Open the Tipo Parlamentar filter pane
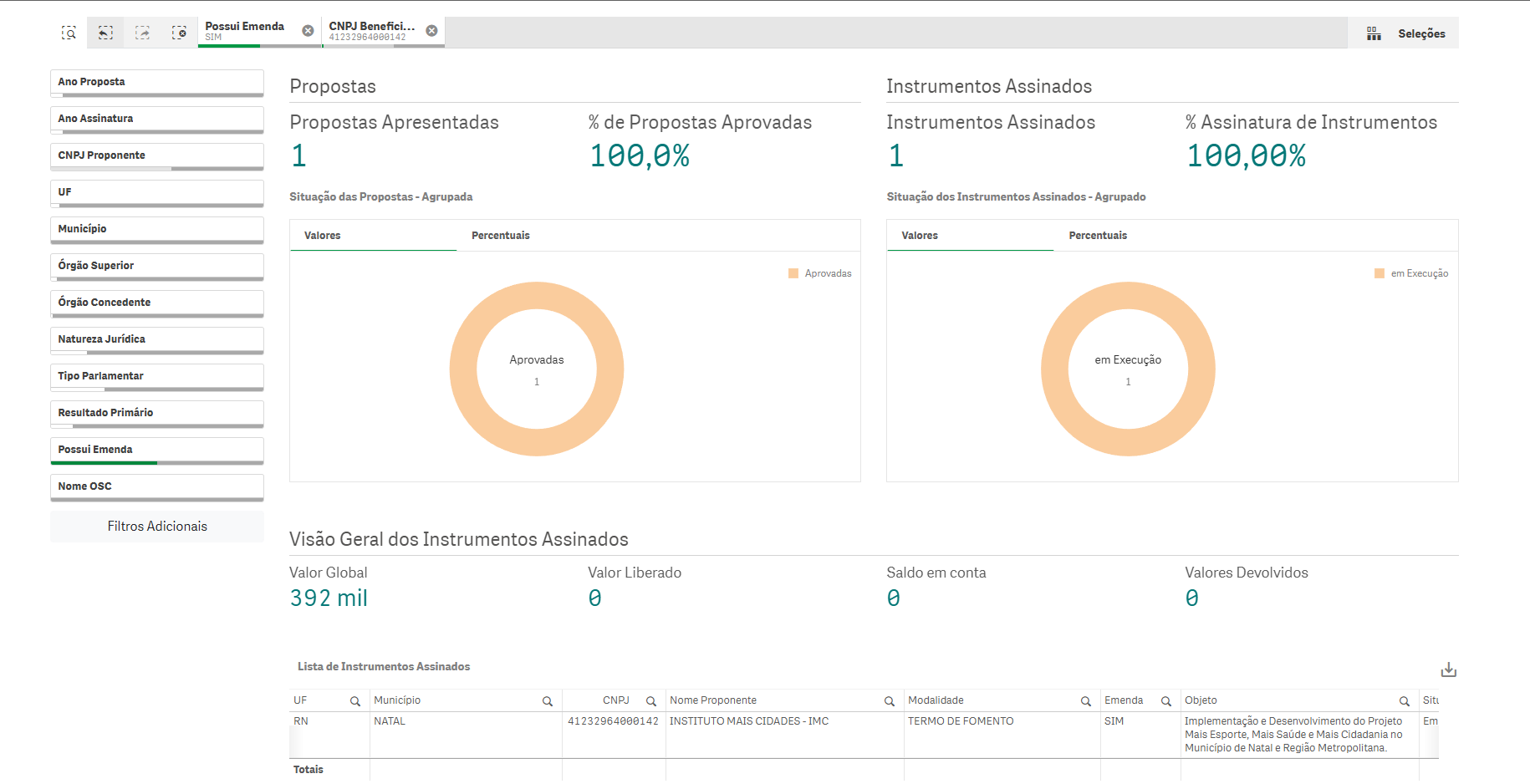 tap(156, 376)
